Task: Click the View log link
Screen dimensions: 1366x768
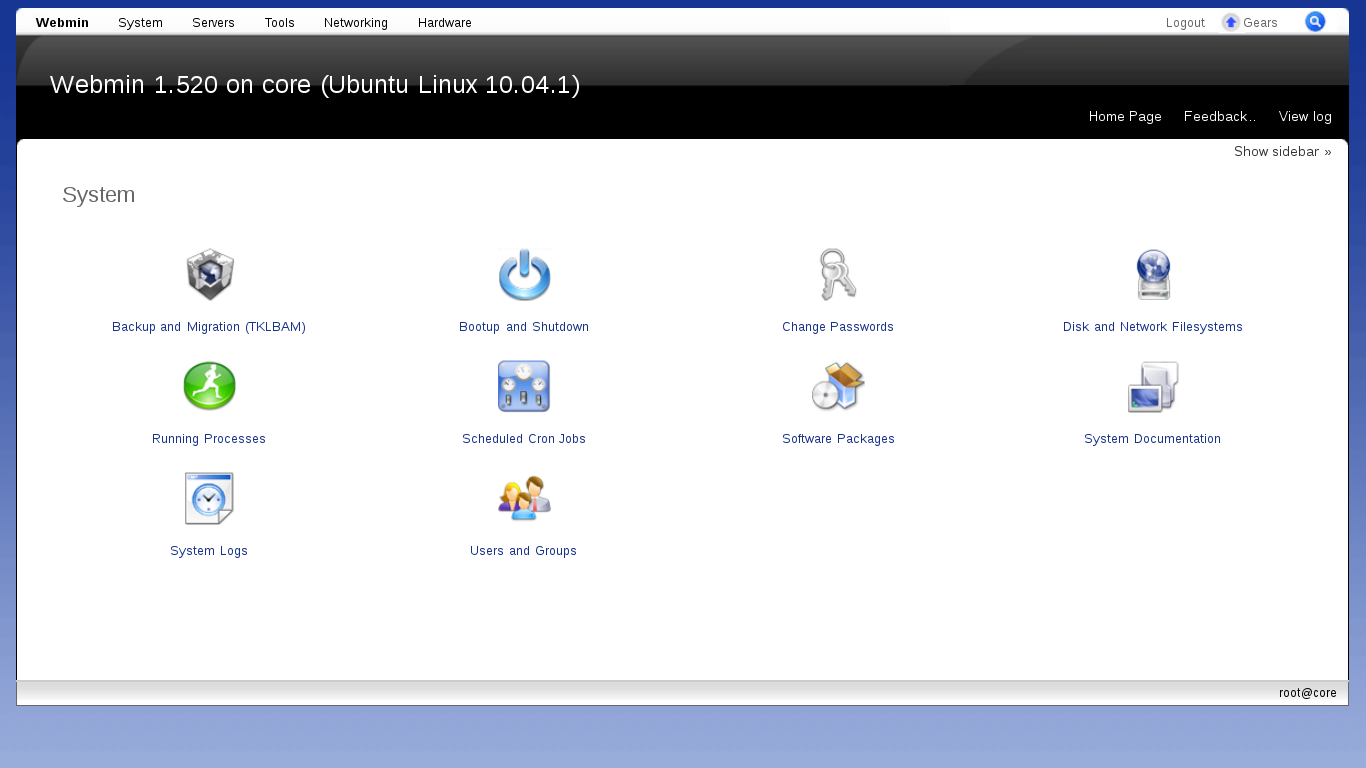Action: [1305, 117]
